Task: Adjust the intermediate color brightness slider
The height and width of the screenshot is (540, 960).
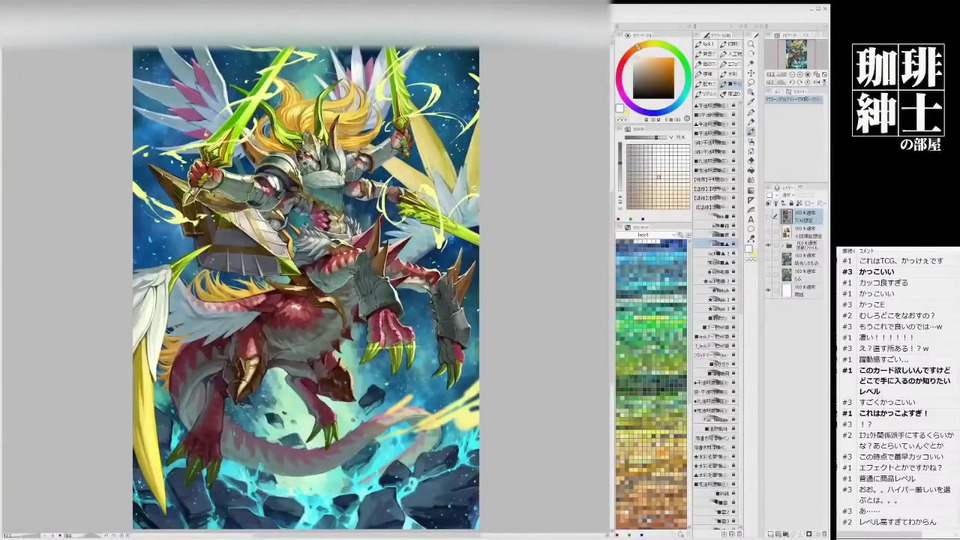Action: (646, 138)
